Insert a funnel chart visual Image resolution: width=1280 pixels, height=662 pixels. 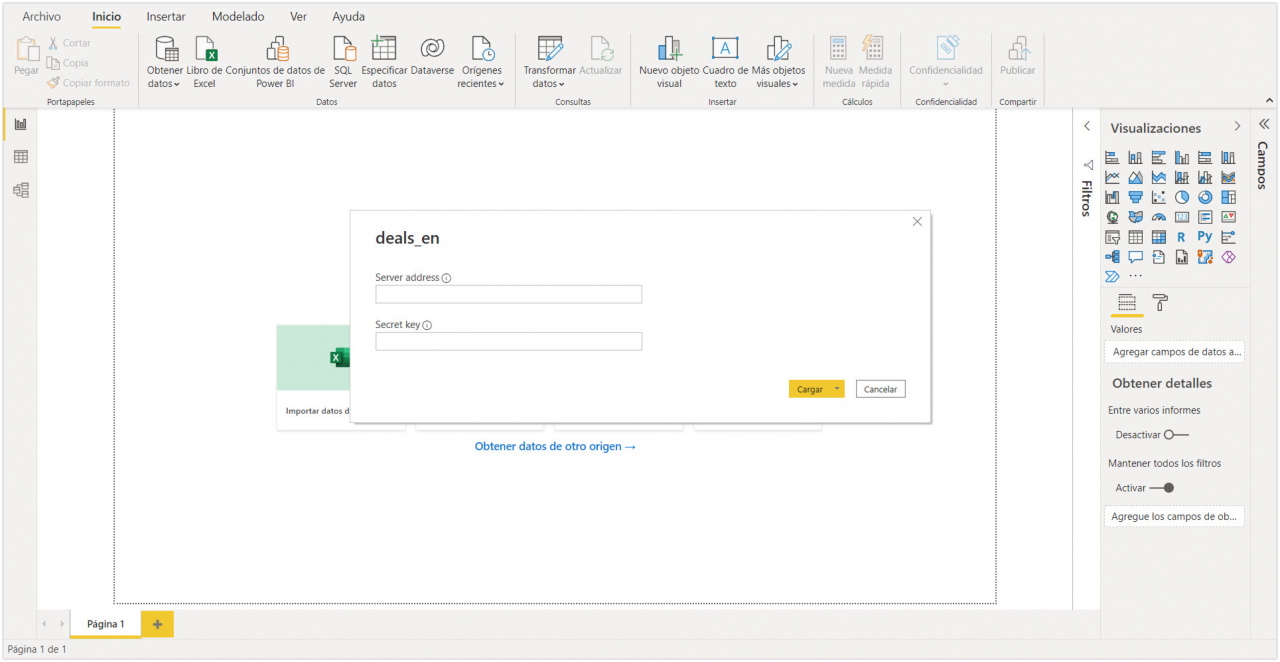coord(1135,197)
